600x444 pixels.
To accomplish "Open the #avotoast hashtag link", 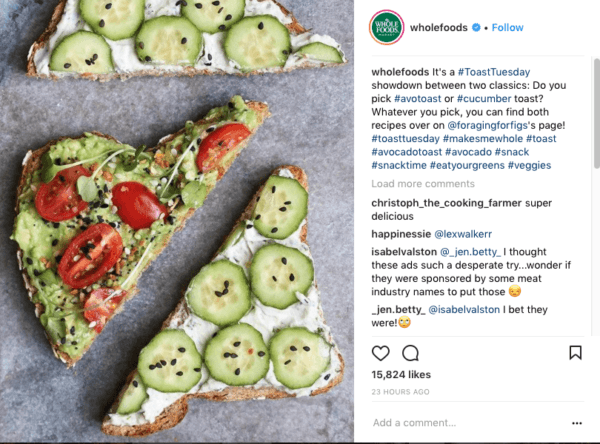I will (x=417, y=99).
